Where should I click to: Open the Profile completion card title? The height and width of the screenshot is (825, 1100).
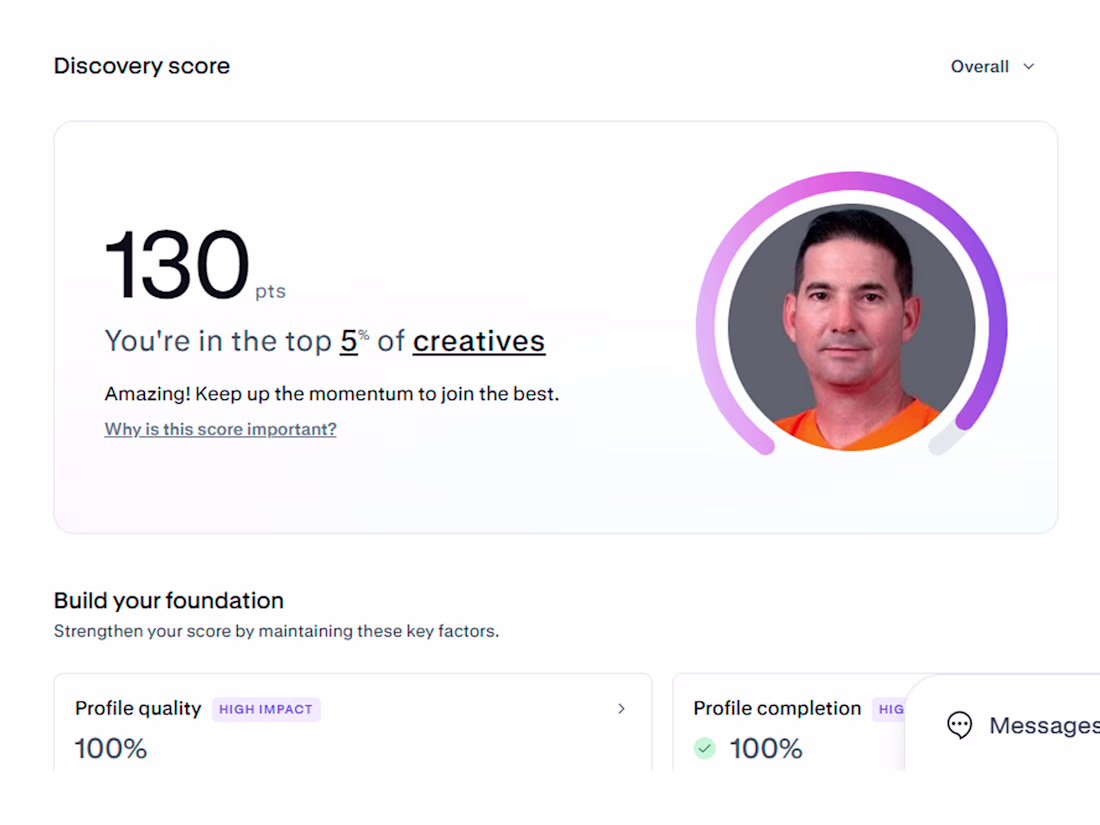coord(777,709)
